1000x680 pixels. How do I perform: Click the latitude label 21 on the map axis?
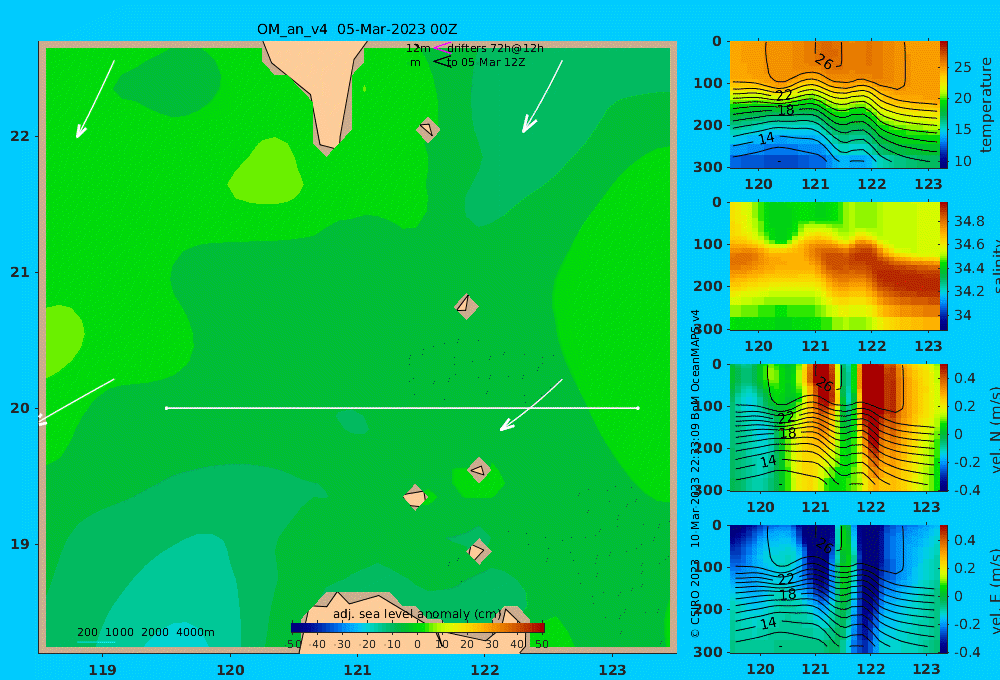(20, 272)
